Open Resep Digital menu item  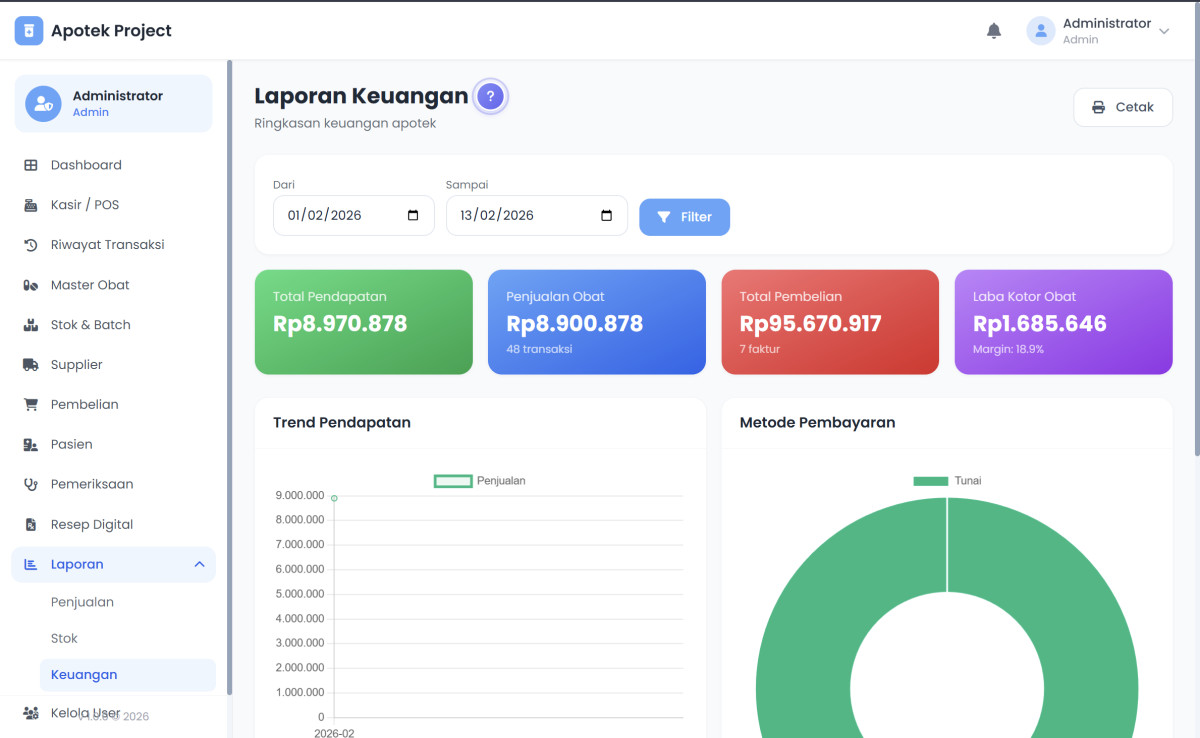tap(113, 524)
